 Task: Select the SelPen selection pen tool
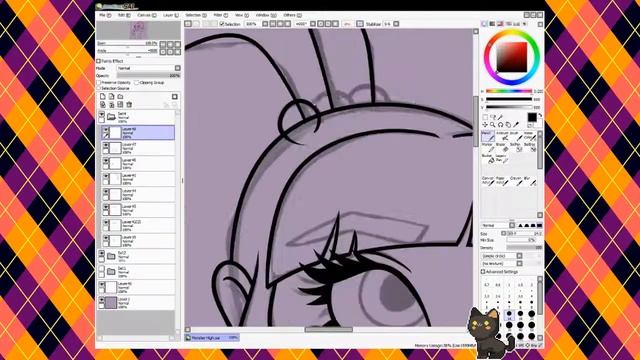click(x=516, y=147)
